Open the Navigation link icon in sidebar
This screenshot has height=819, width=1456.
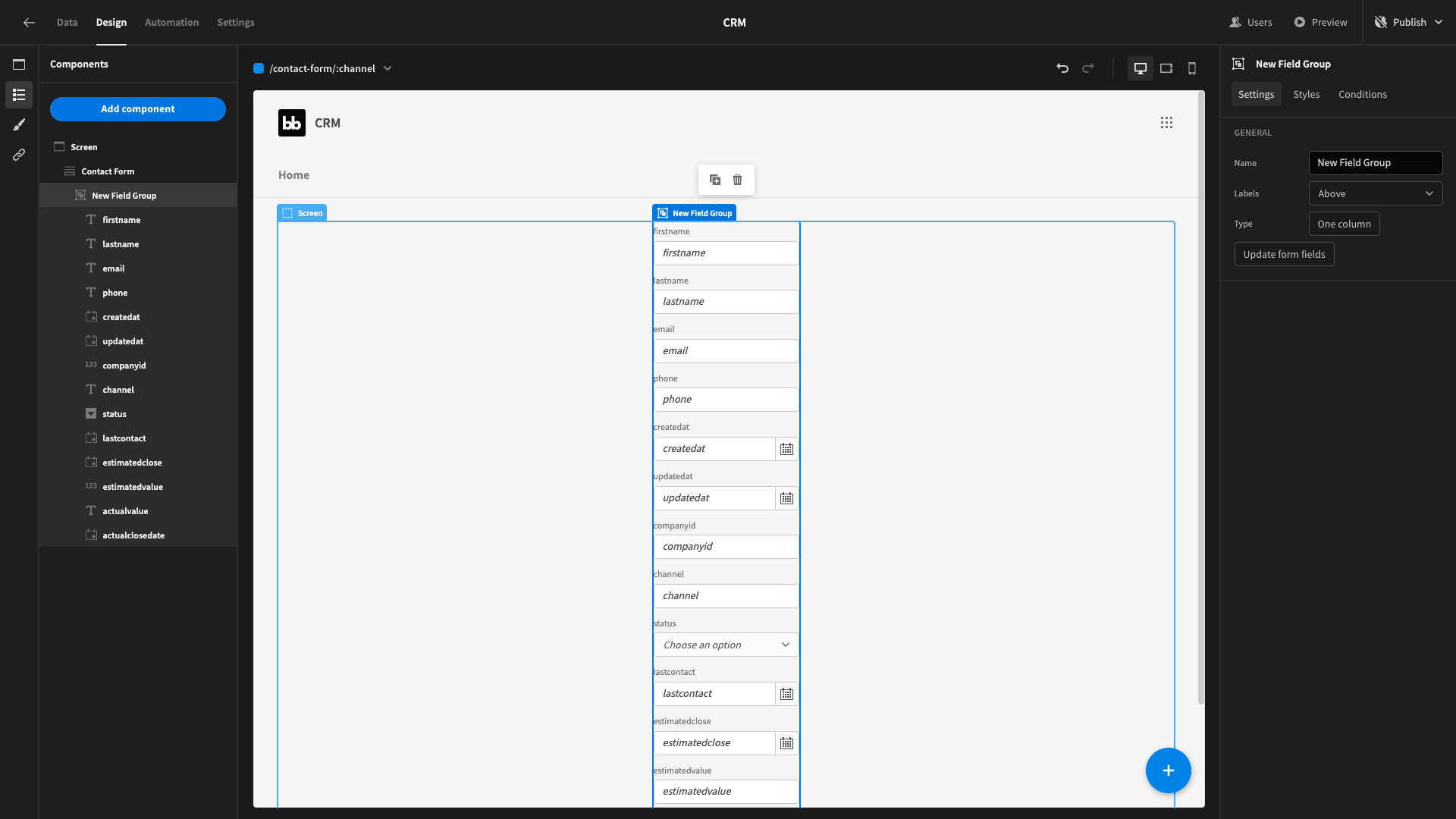pos(19,155)
